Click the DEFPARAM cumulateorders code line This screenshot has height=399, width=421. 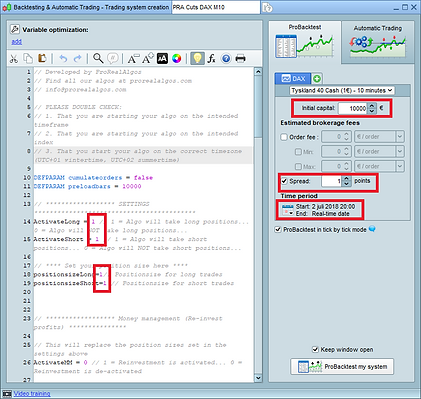[x=93, y=178]
